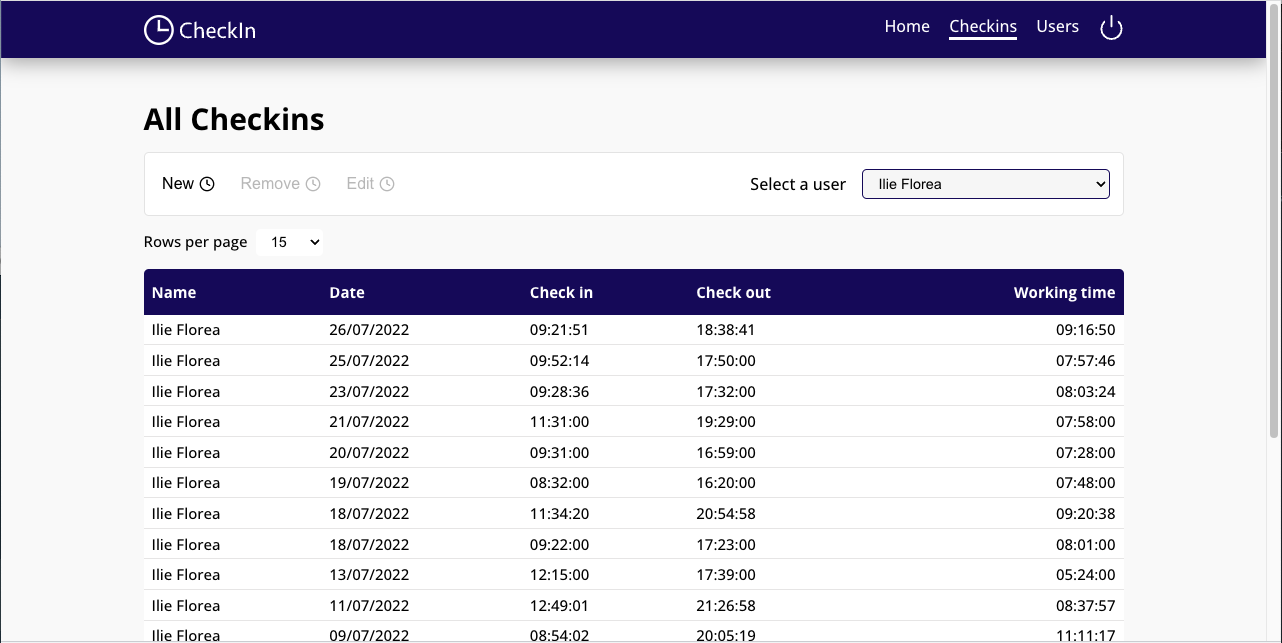This screenshot has width=1282, height=643.
Task: Click the Date column header
Action: [x=346, y=292]
